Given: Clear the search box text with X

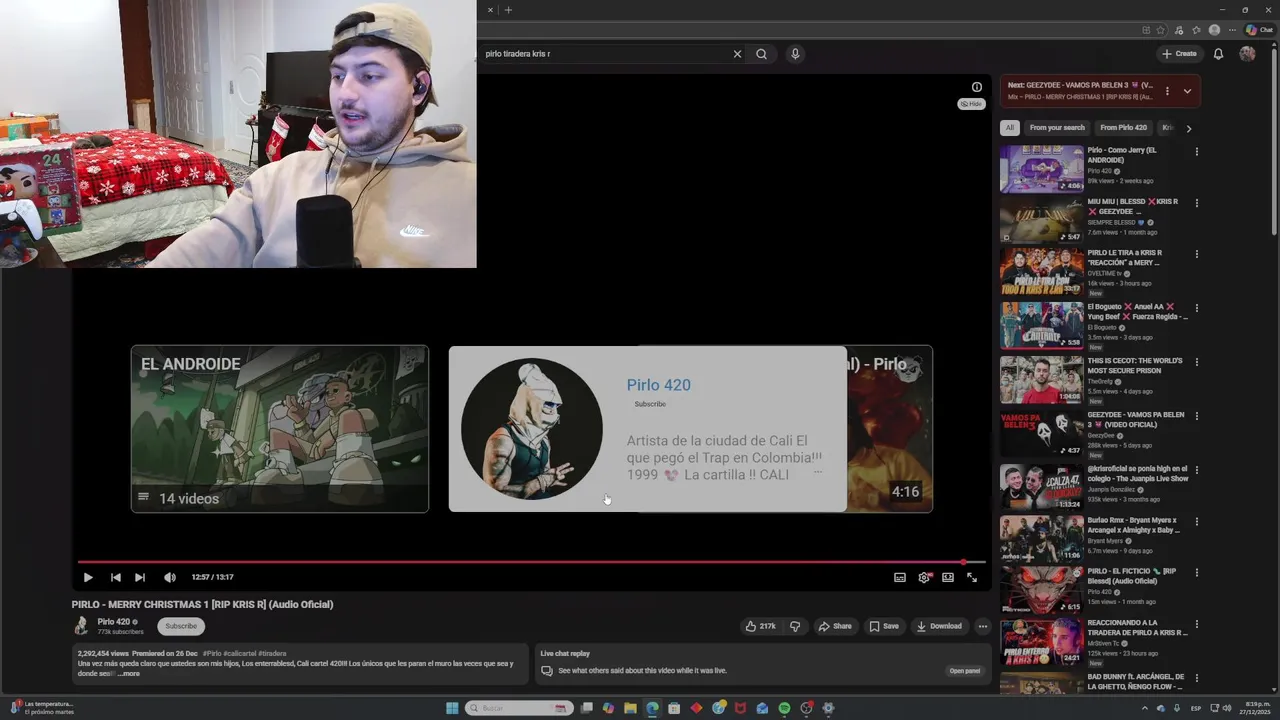Looking at the screenshot, I should click(737, 54).
